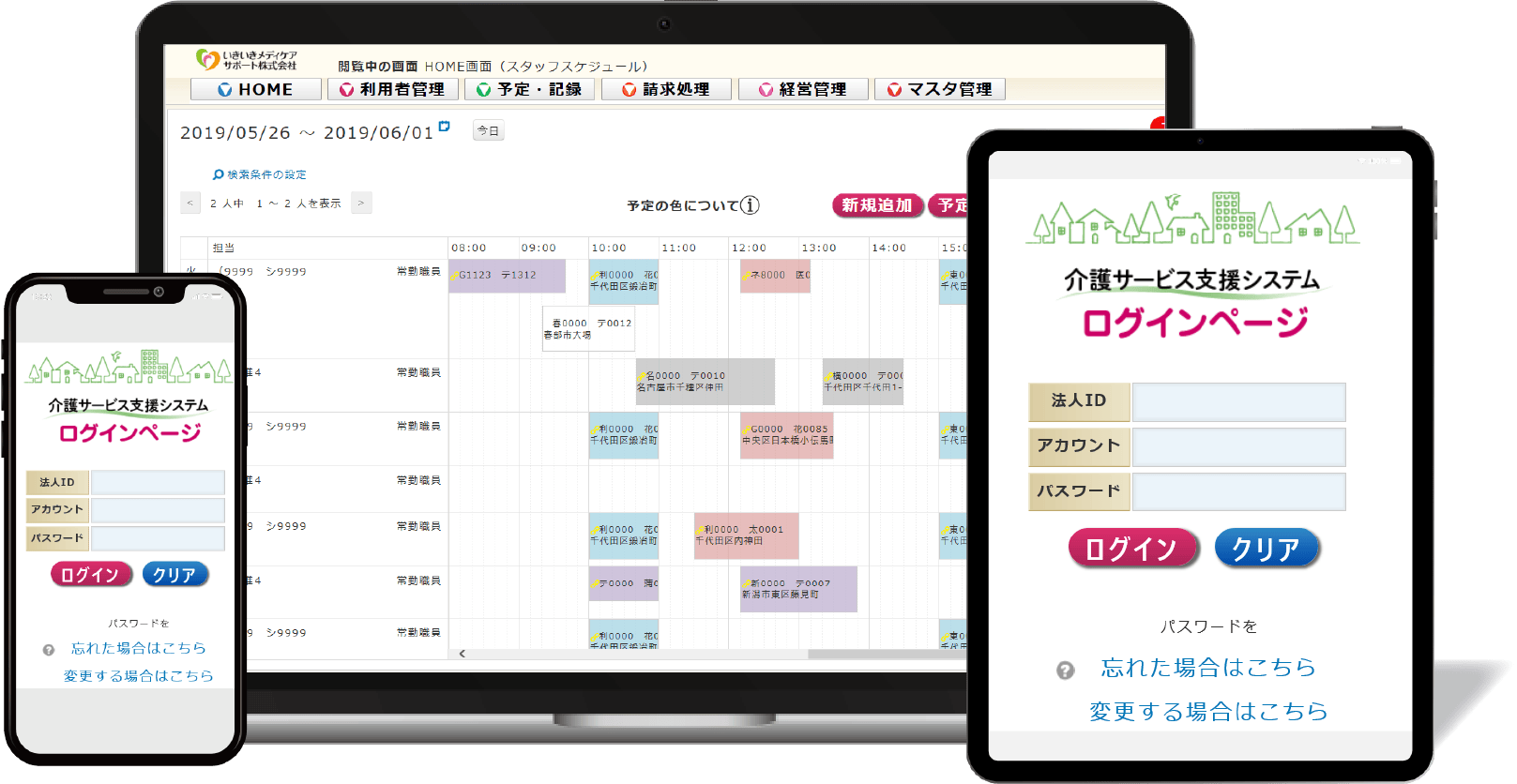The height and width of the screenshot is (784, 1517).
Task: Go to the previous staff page with <
Action: (190, 203)
